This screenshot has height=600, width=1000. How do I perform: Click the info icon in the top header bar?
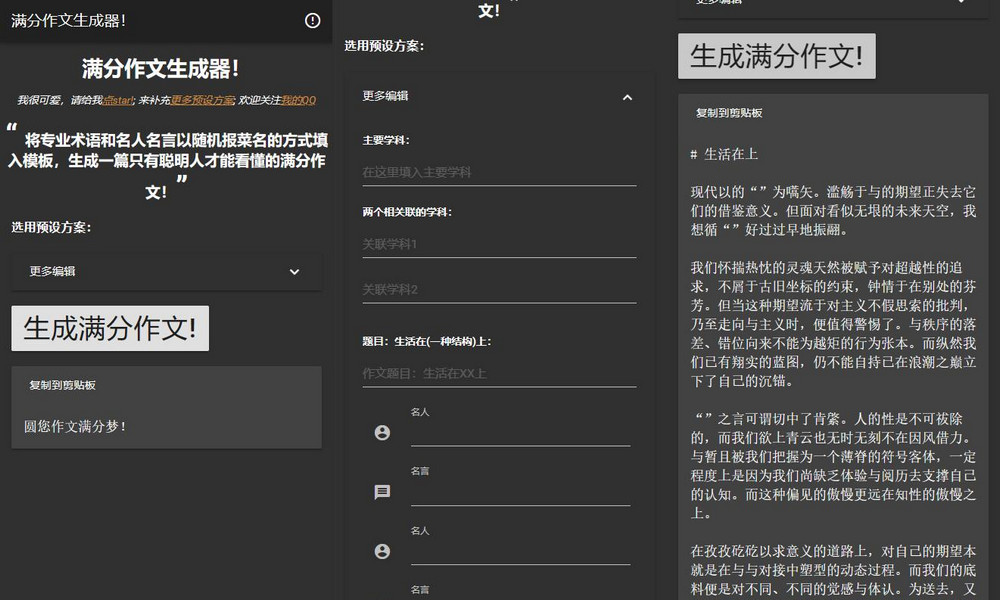pos(313,22)
